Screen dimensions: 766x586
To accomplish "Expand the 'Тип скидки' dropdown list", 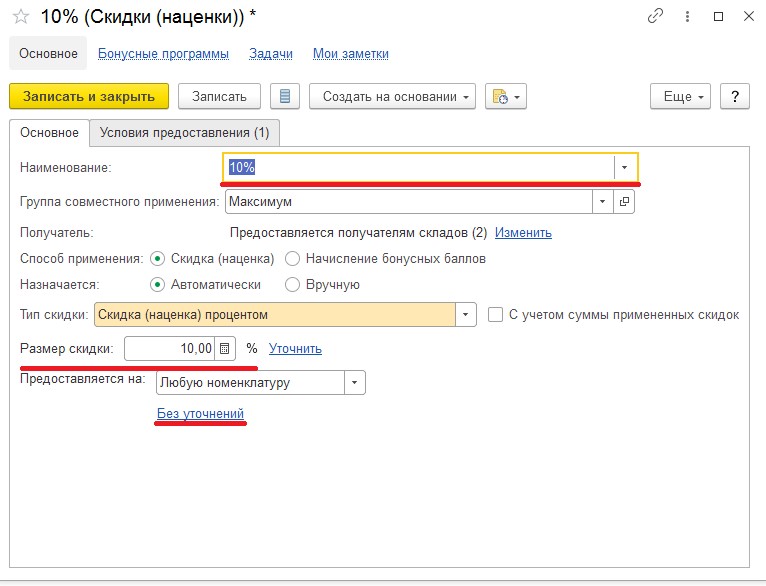I will coord(466,315).
